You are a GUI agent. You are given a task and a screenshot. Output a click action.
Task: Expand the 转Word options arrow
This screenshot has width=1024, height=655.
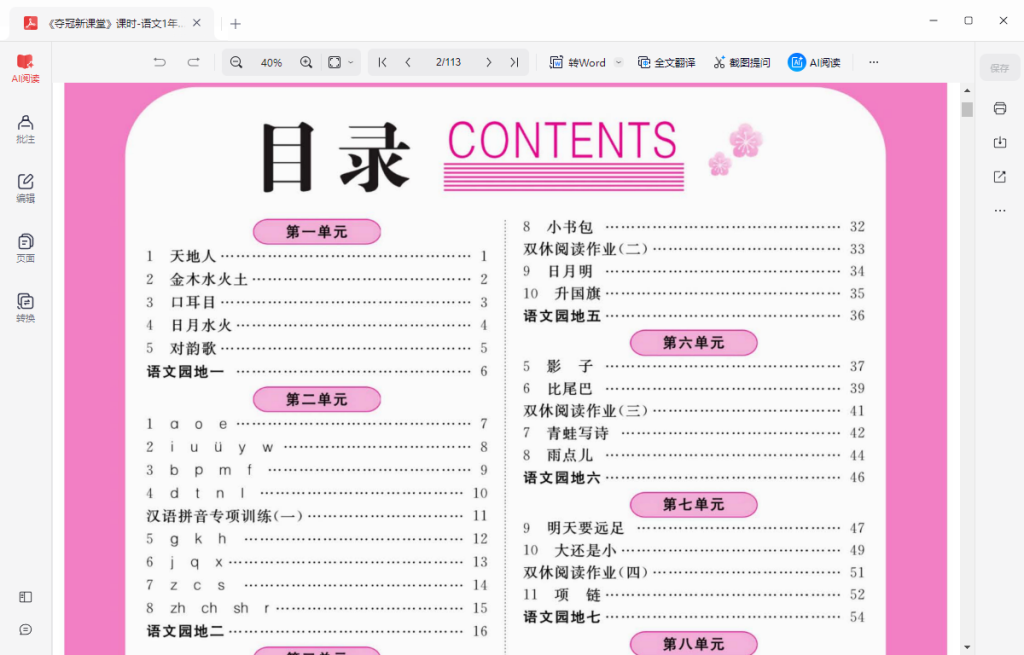(618, 62)
